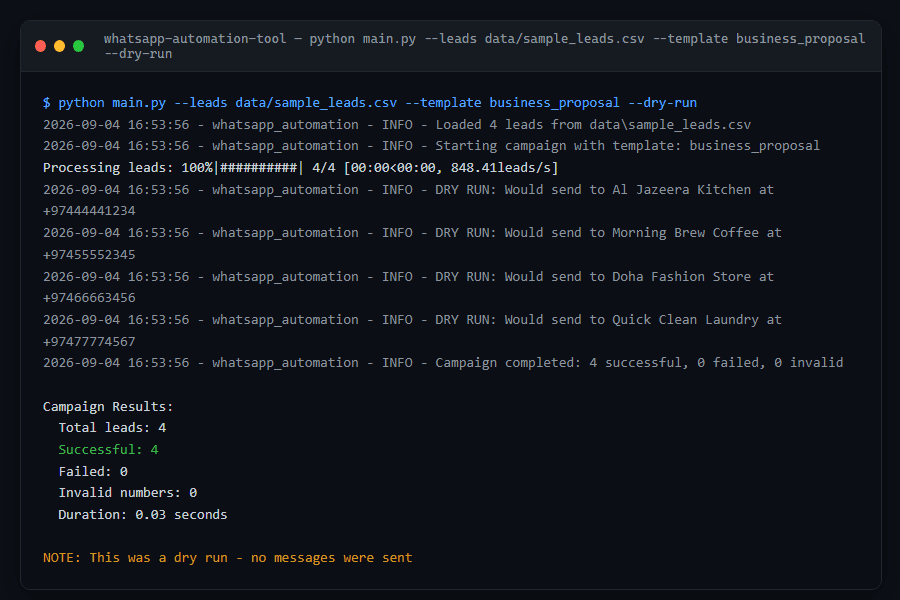
Task: Click the Campaign Results heading
Action: point(108,407)
